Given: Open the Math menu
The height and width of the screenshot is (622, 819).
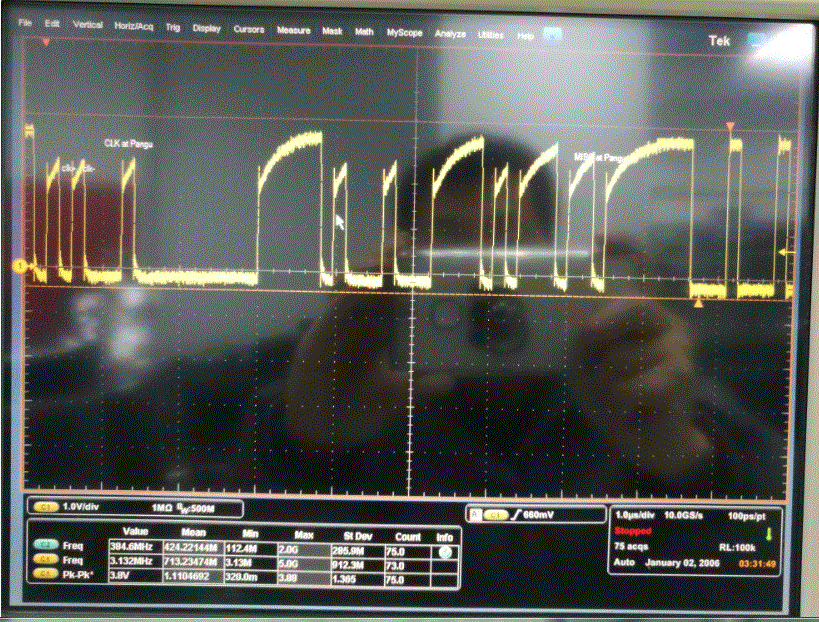Looking at the screenshot, I should point(364,32).
